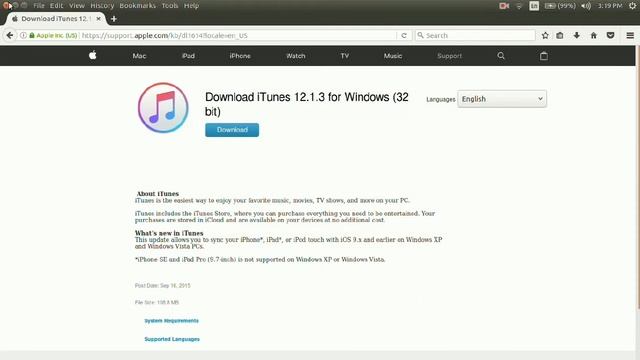The width and height of the screenshot is (640, 360).
Task: Close the Download iTunes tab
Action: tap(98, 19)
